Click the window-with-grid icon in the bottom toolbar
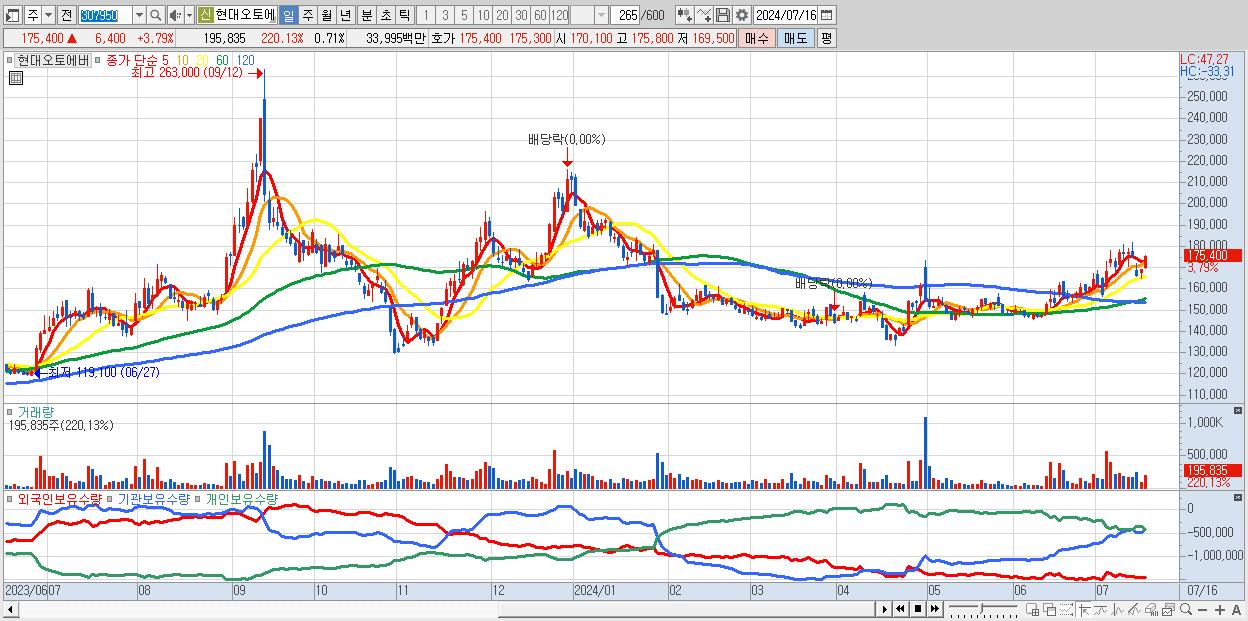 point(1033,610)
